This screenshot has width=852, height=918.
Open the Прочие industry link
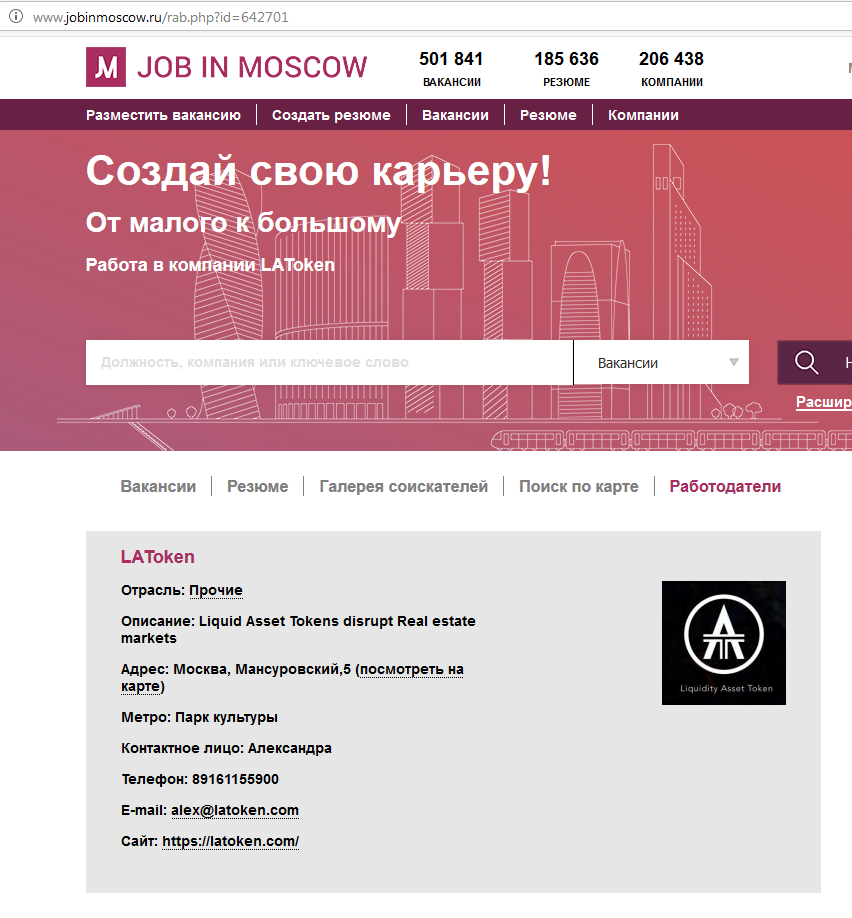[215, 590]
